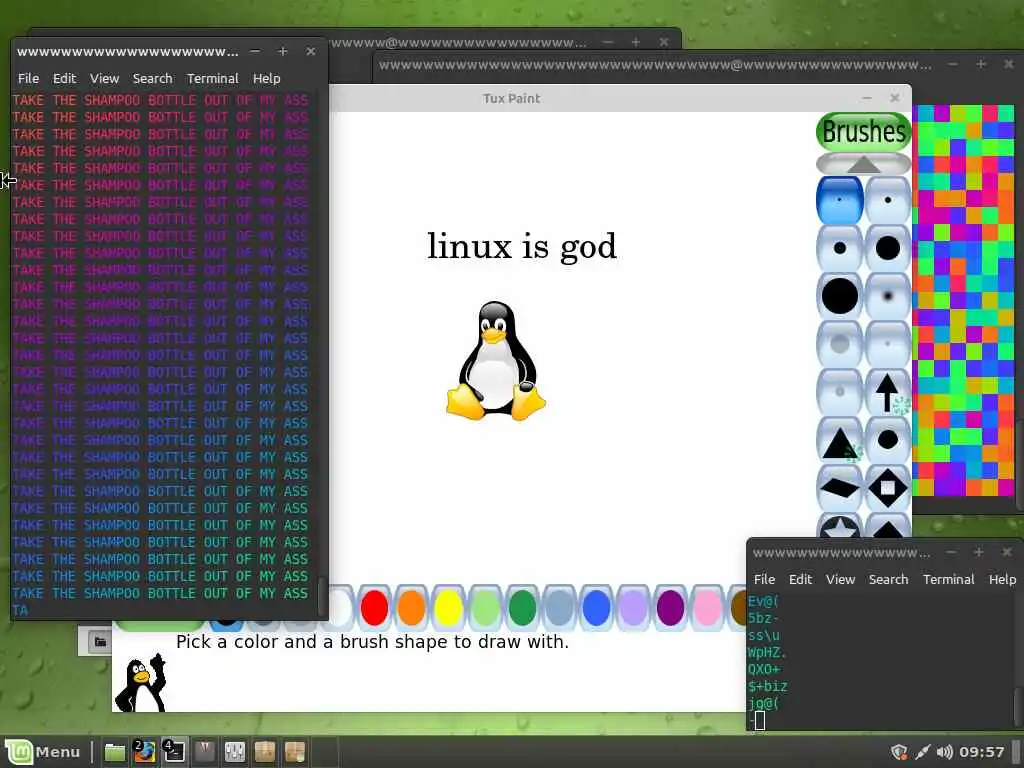Pick the pink color swatch
The image size is (1024, 768).
[707, 607]
